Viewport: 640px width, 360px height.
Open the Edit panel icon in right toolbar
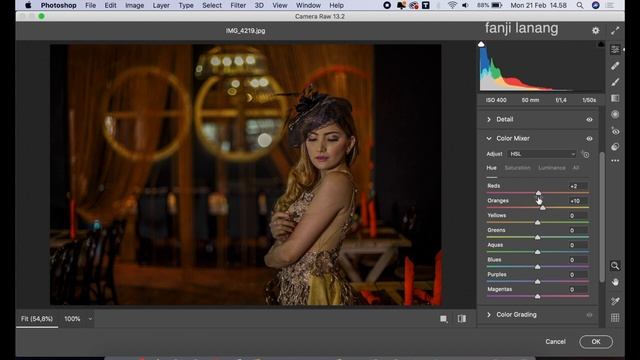615,49
